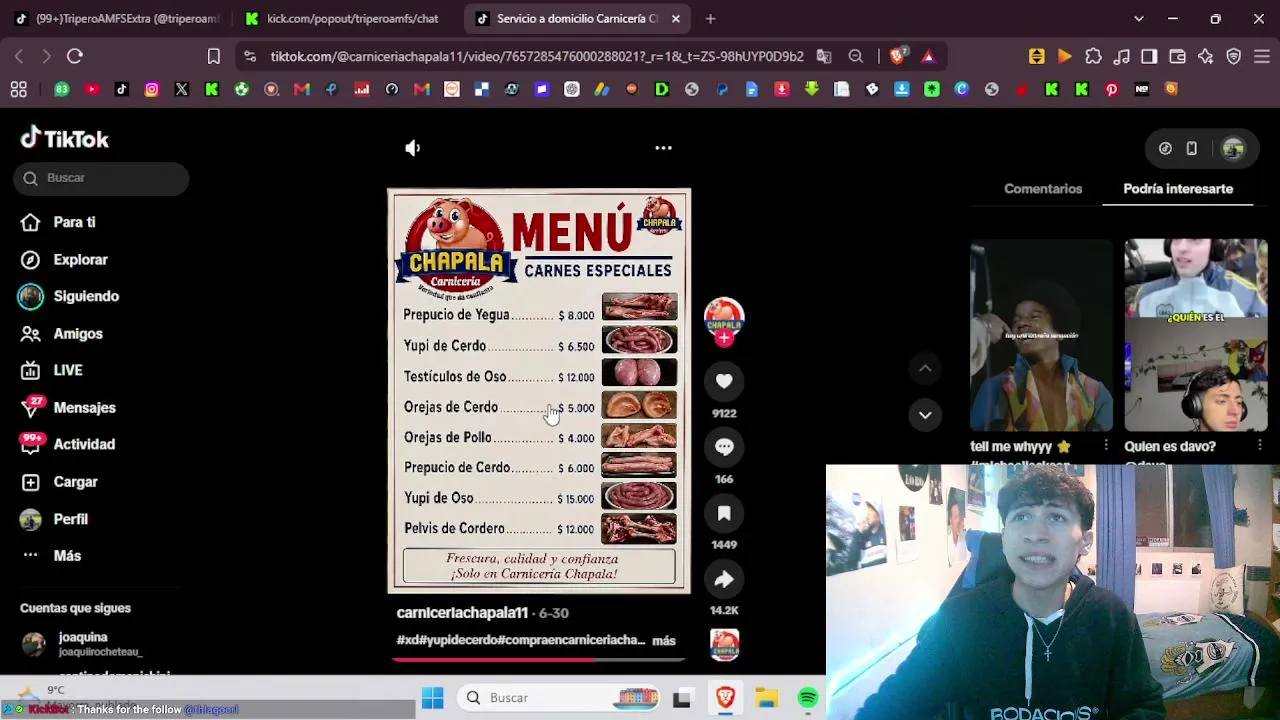Open the Pinterest bookmark
Image resolution: width=1280 pixels, height=720 pixels.
pos(1112,90)
